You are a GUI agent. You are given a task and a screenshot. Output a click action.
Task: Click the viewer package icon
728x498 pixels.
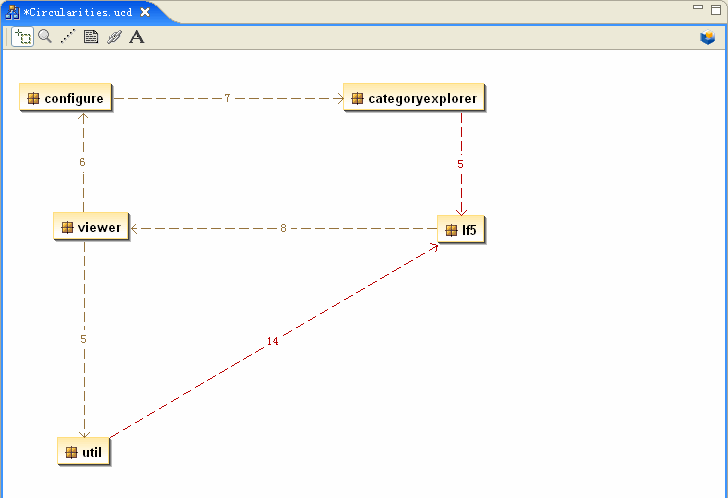(x=67, y=227)
